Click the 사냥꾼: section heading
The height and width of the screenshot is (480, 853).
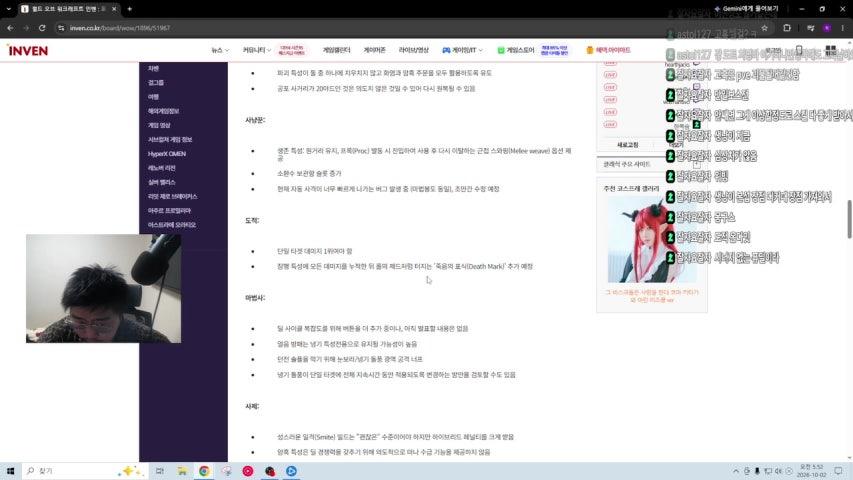[255, 120]
